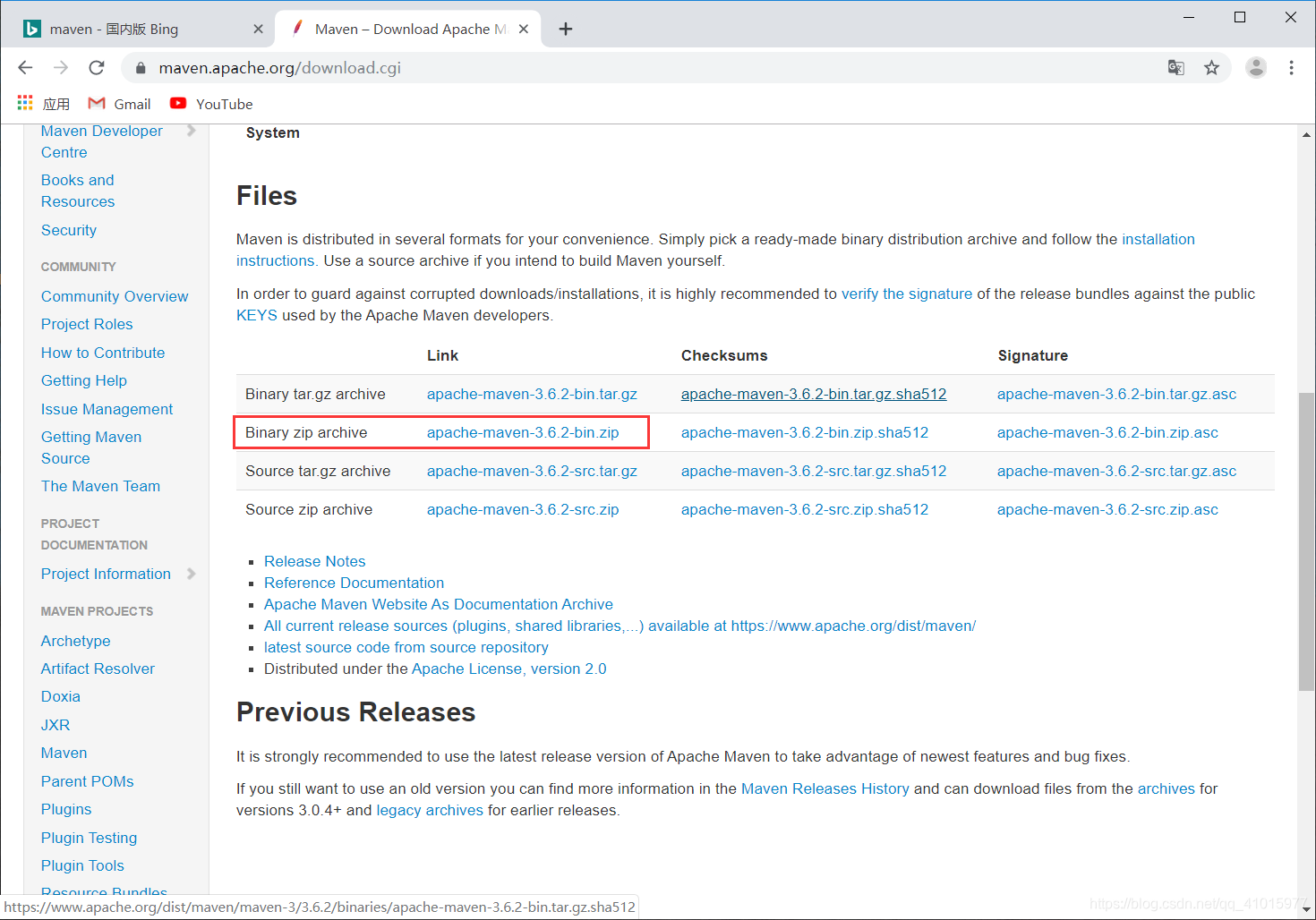
Task: Close the Bing search tab
Action: [x=258, y=29]
